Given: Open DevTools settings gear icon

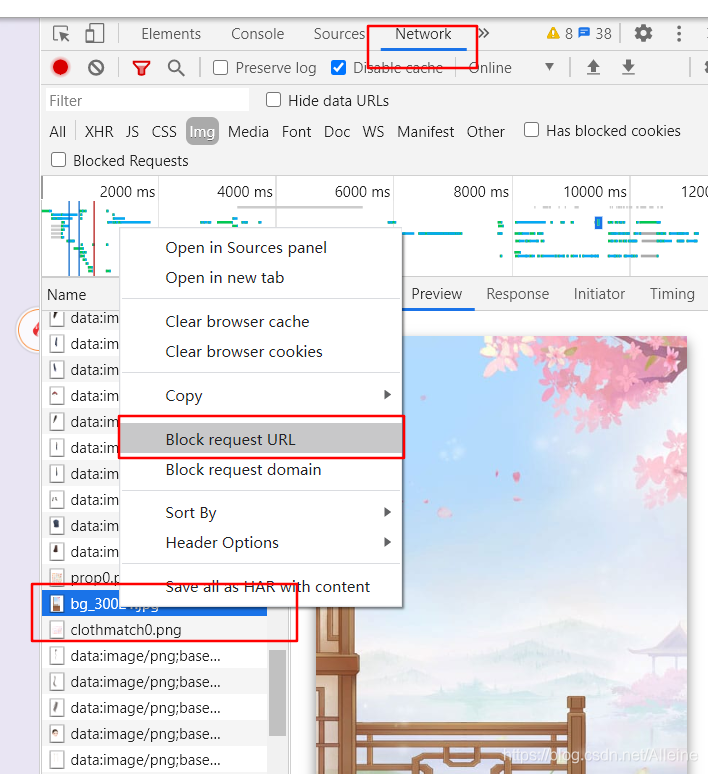Looking at the screenshot, I should click(643, 34).
